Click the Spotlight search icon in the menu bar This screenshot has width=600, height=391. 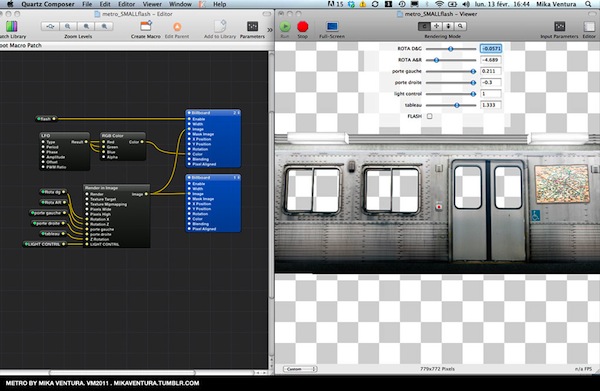pos(588,4)
